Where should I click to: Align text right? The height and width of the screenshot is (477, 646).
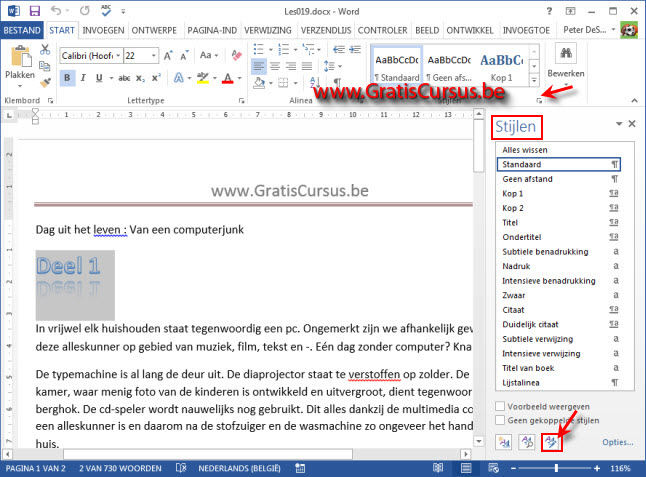coord(291,66)
